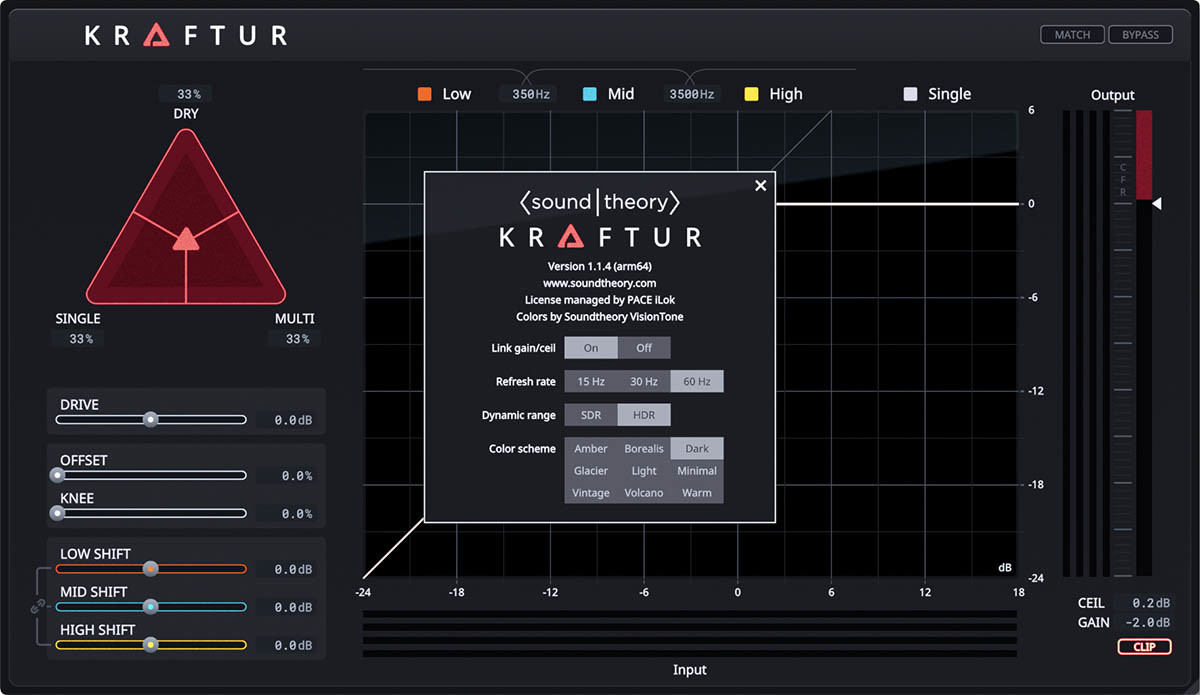Click the Low Shift 0.0dB value field
The width and height of the screenshot is (1200, 695).
pyautogui.click(x=286, y=570)
